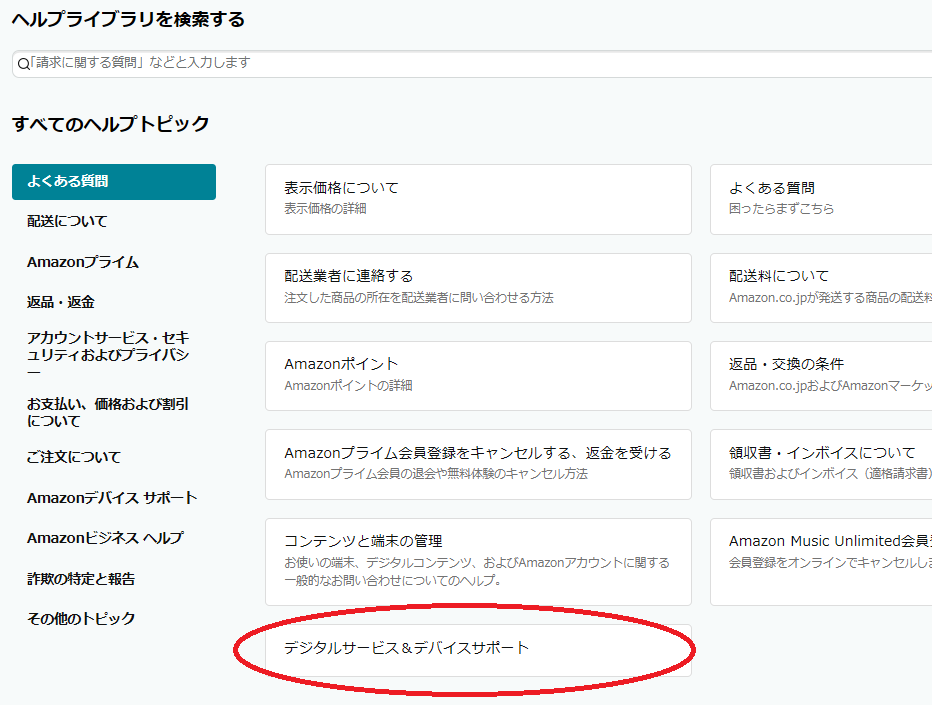Image resolution: width=932 pixels, height=705 pixels.
Task: Open the その他のトピック sidebar topic
Action: [x=81, y=619]
